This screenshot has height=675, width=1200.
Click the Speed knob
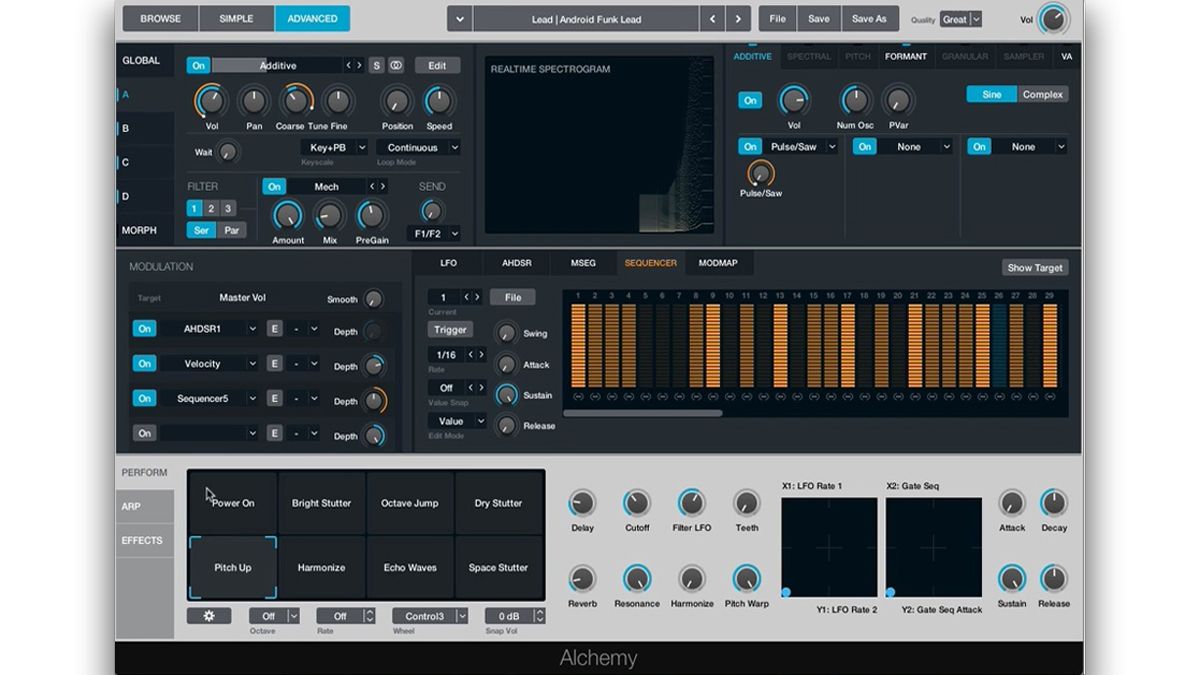[x=439, y=101]
